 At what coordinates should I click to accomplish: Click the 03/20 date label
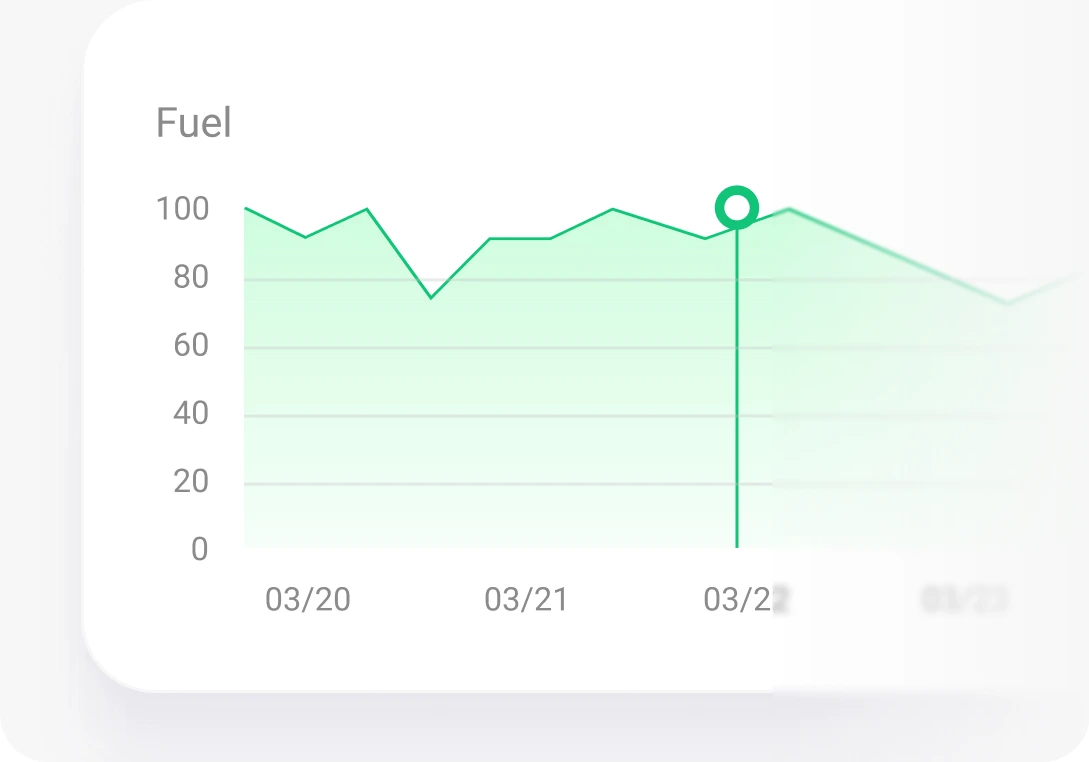(x=308, y=599)
